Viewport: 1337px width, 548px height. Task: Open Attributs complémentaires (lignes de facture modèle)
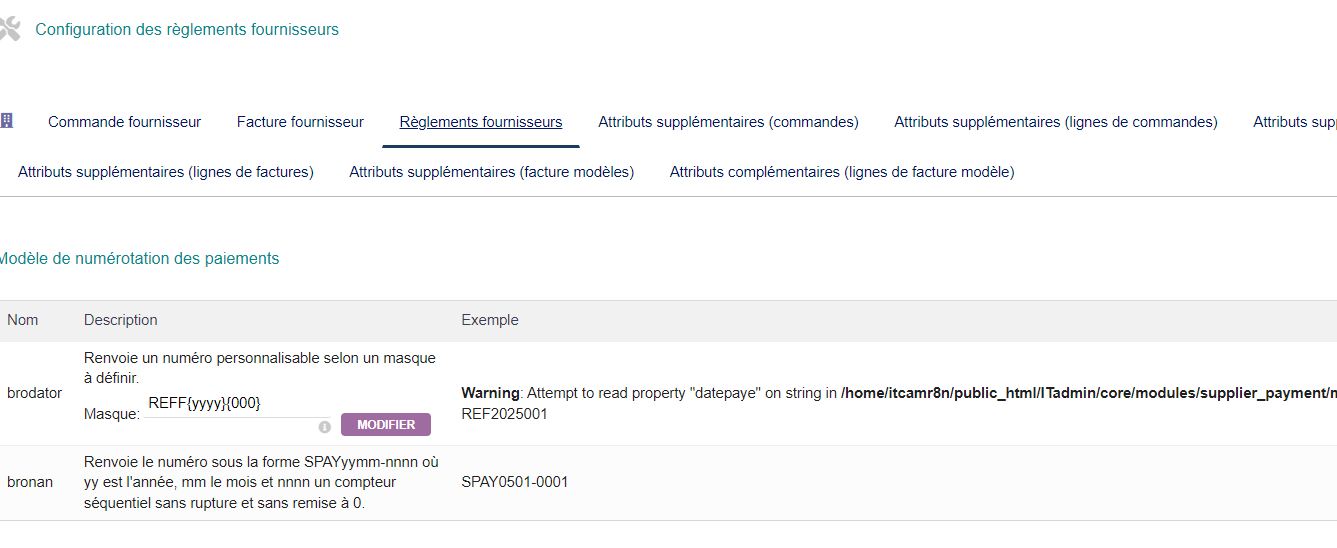tap(842, 172)
